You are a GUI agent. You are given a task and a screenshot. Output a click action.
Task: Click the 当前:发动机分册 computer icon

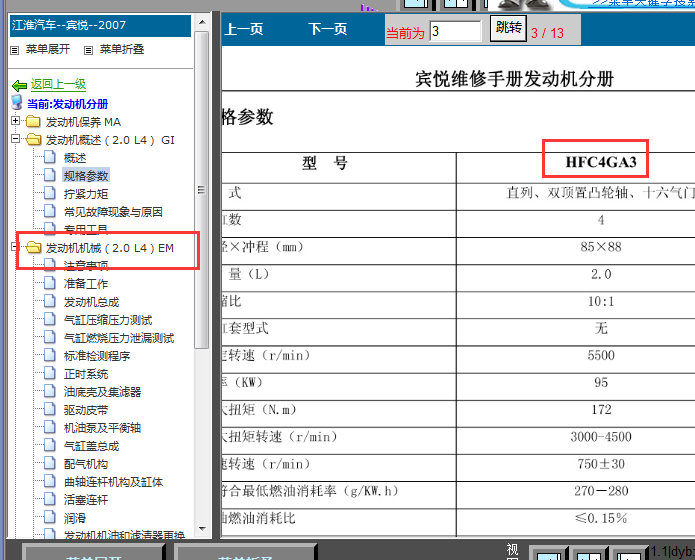tap(17, 102)
